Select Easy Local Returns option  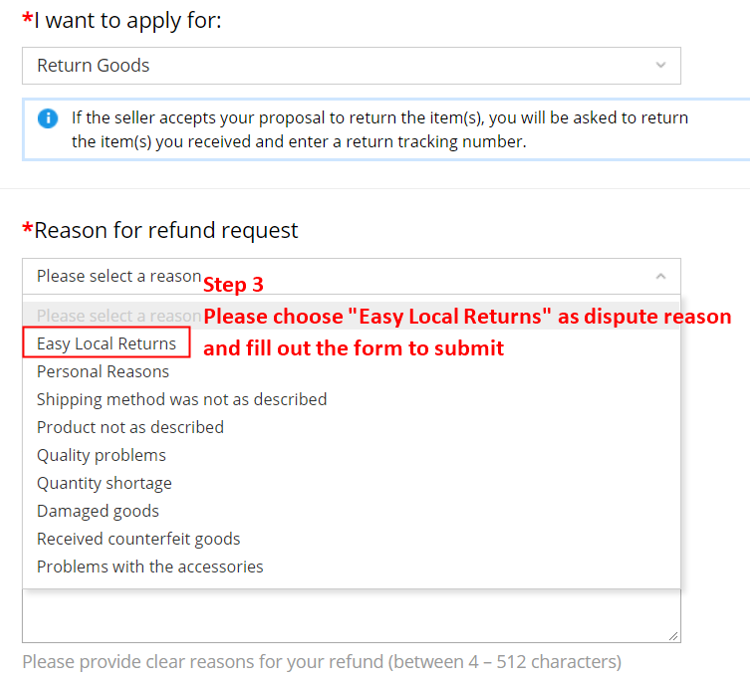106,343
